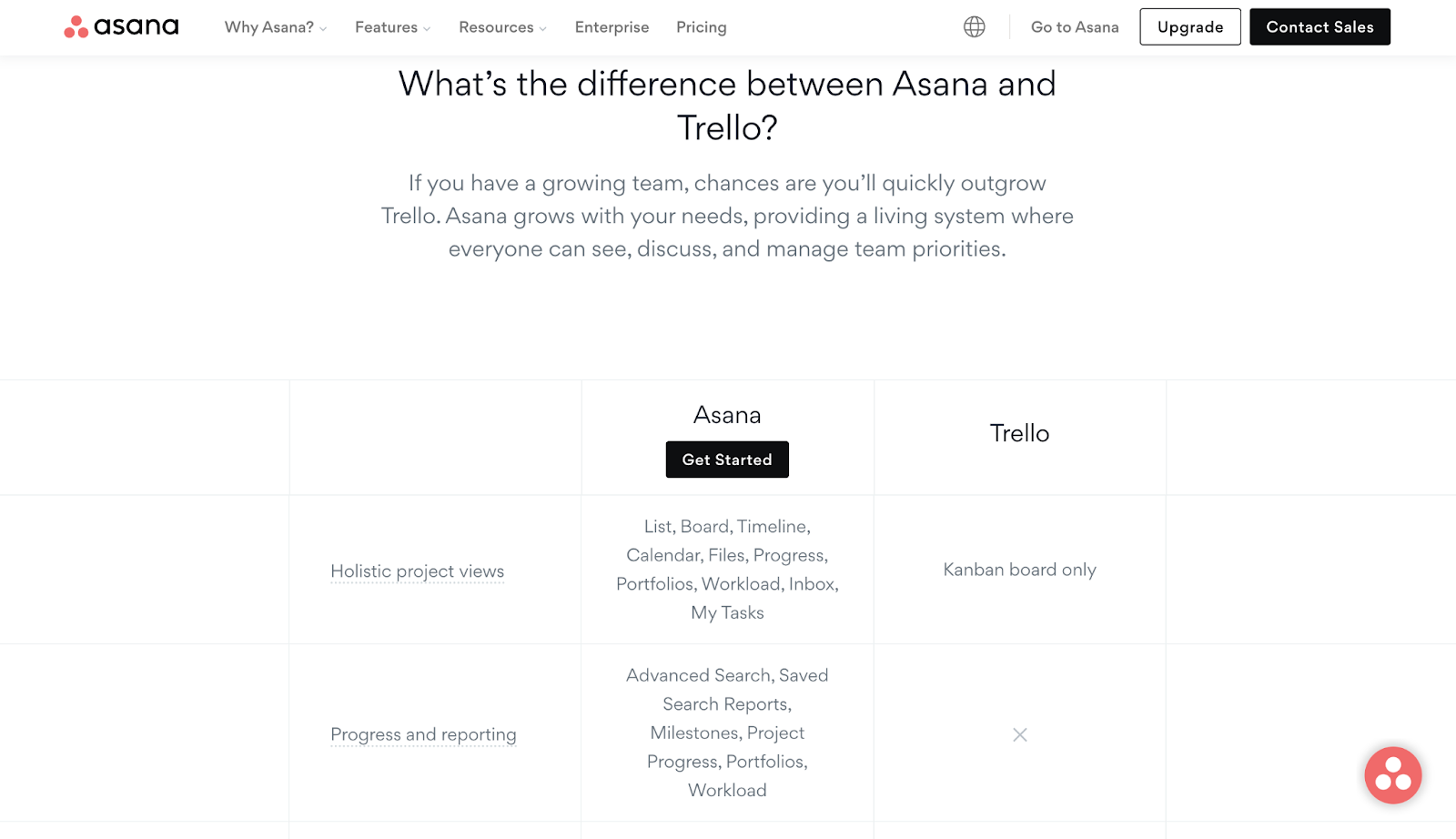Click the Contact Sales button
1456x839 pixels.
1319,27
